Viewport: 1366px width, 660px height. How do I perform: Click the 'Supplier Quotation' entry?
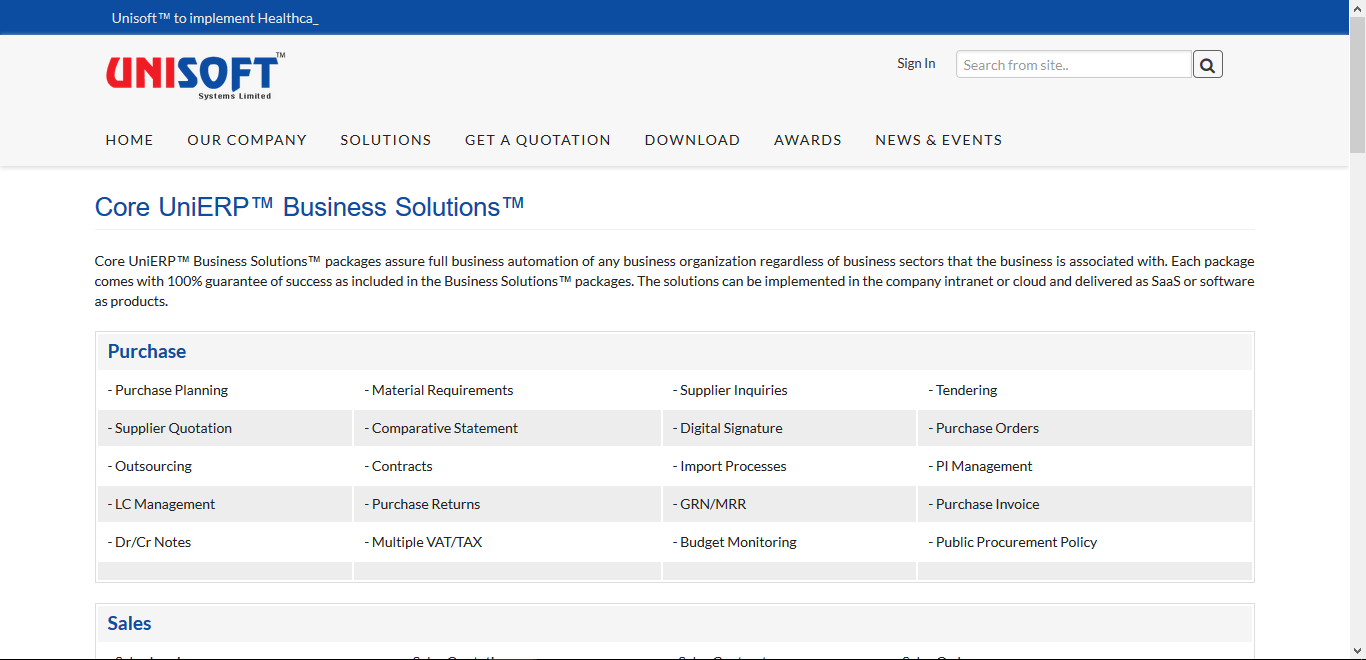[170, 428]
